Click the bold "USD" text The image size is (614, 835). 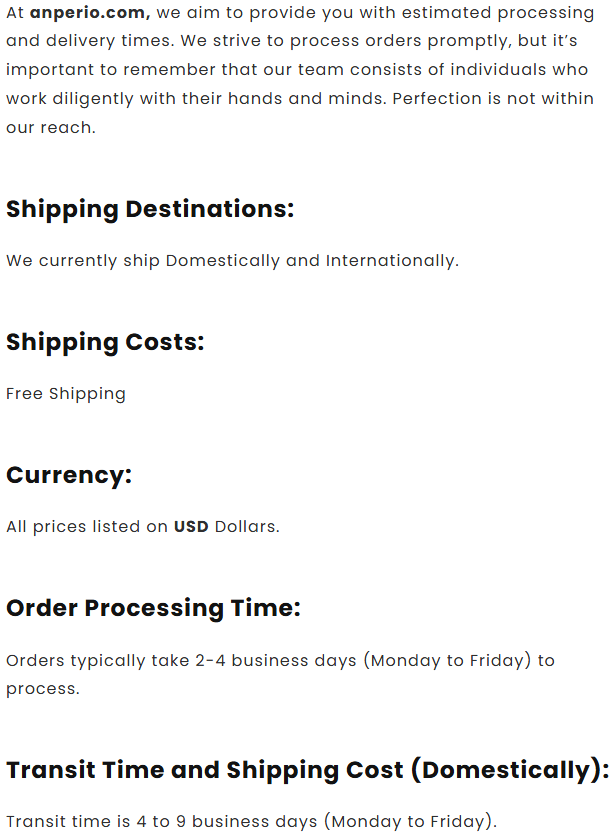191,527
